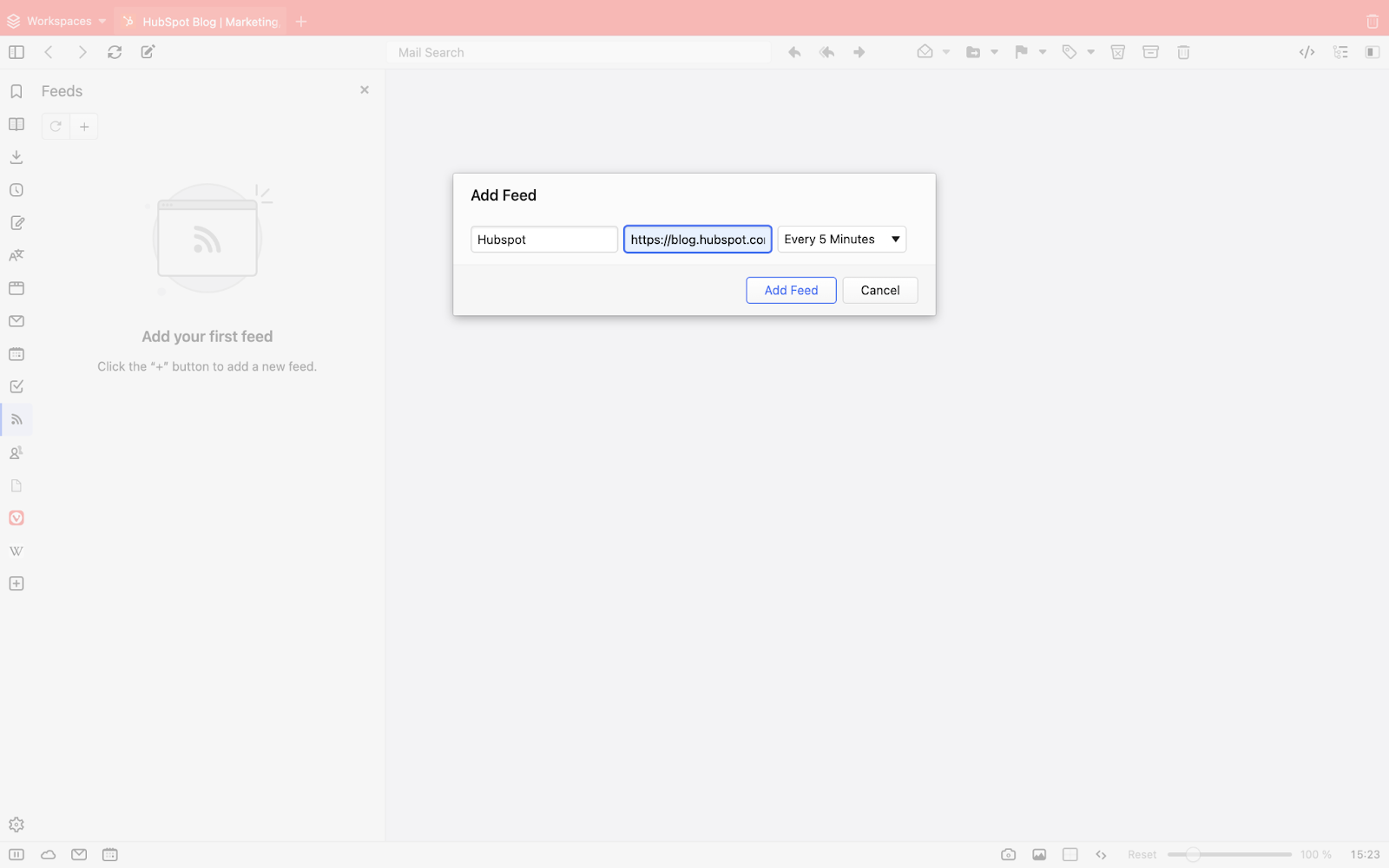This screenshot has width=1389, height=868.
Task: Cancel the Add Feed dialog
Action: click(x=879, y=291)
